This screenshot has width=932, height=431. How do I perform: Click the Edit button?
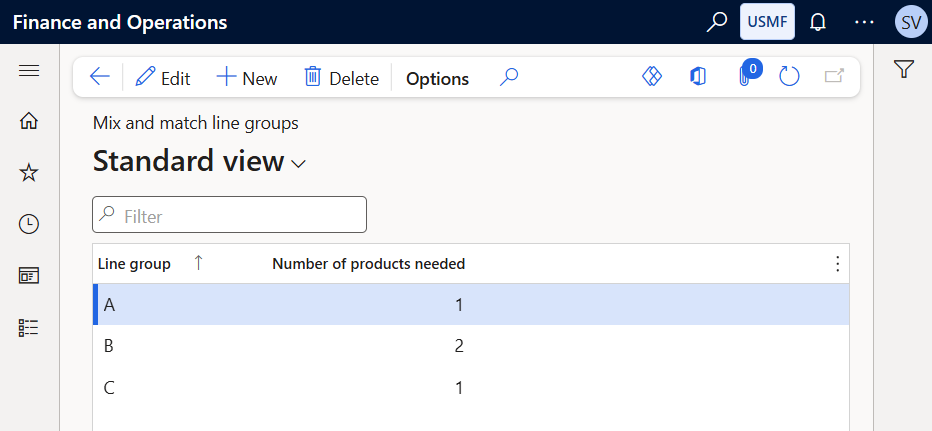[x=163, y=78]
